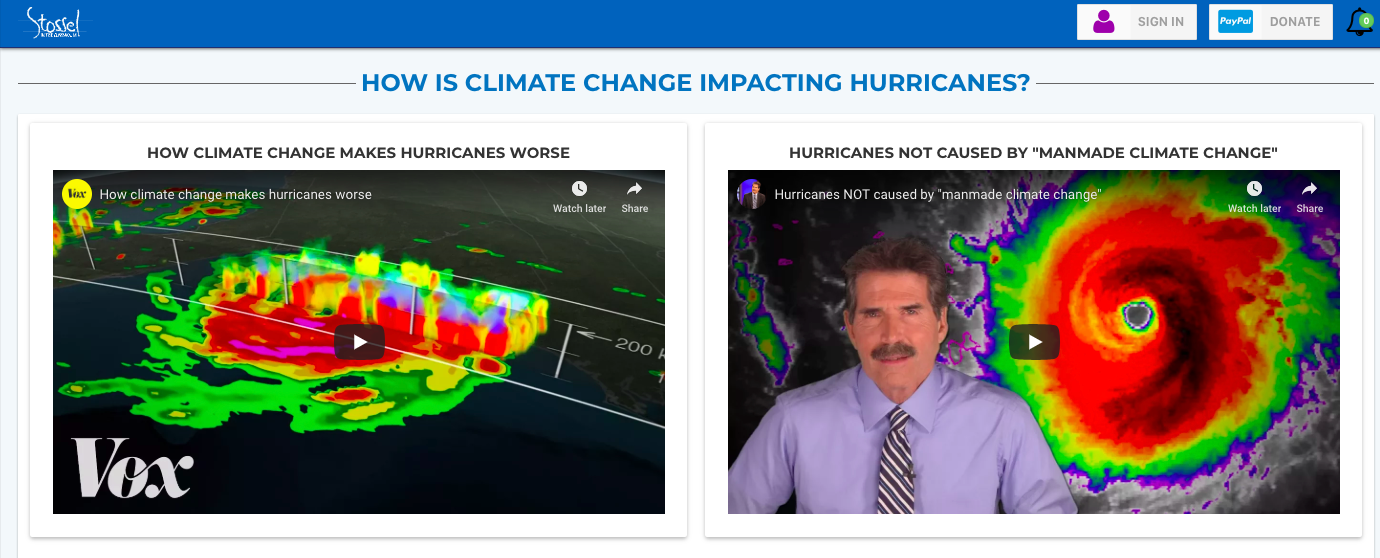Click the heading 'HURRICANES NOT CAUSED BY MANMADE CLIMATE CHANGE'

1034,153
